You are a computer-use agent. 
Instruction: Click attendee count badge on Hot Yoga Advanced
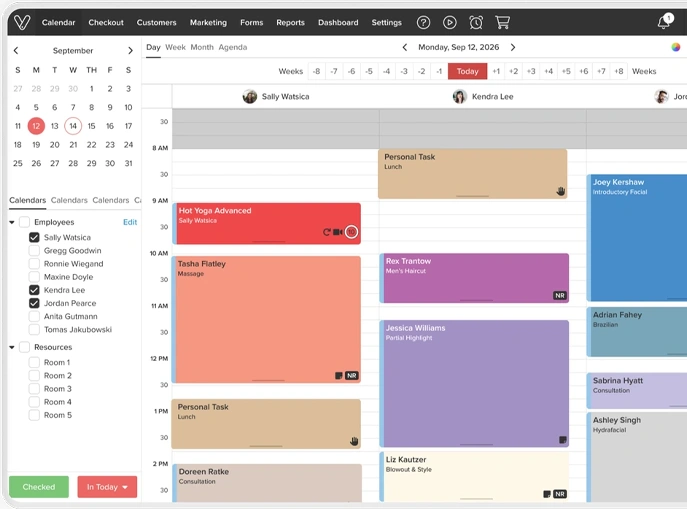coord(351,232)
